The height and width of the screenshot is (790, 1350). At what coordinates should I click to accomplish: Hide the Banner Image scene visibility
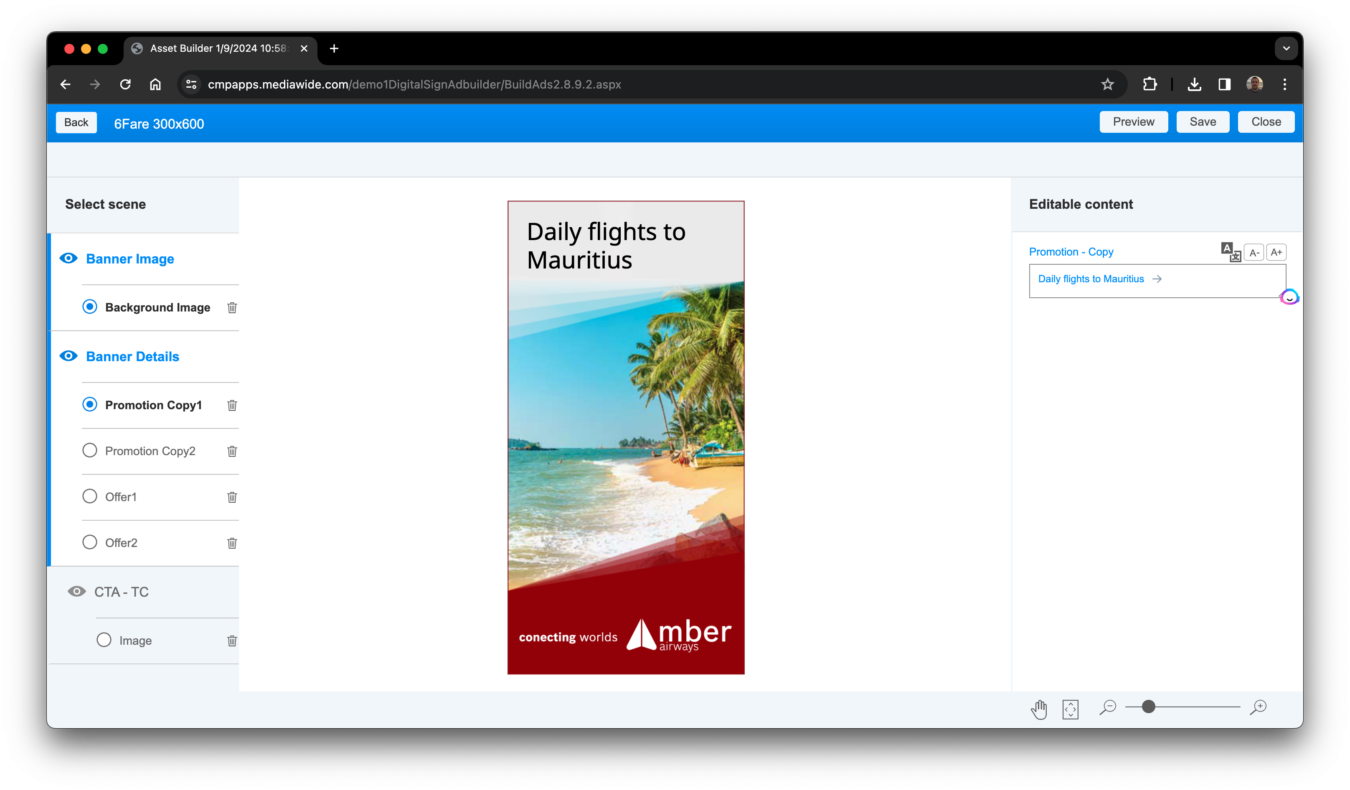[68, 258]
